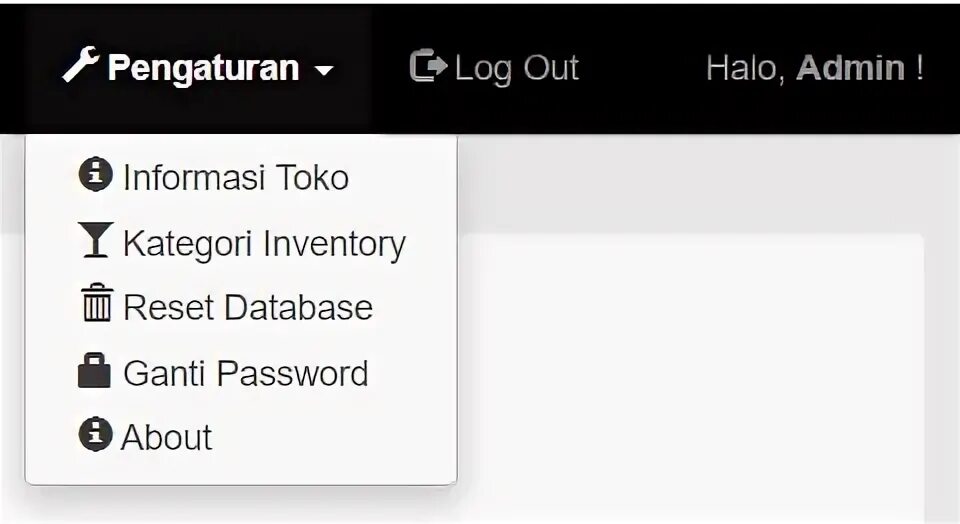This screenshot has height=524, width=960.
Task: Click the Pengaturan menu label
Action: (203, 68)
